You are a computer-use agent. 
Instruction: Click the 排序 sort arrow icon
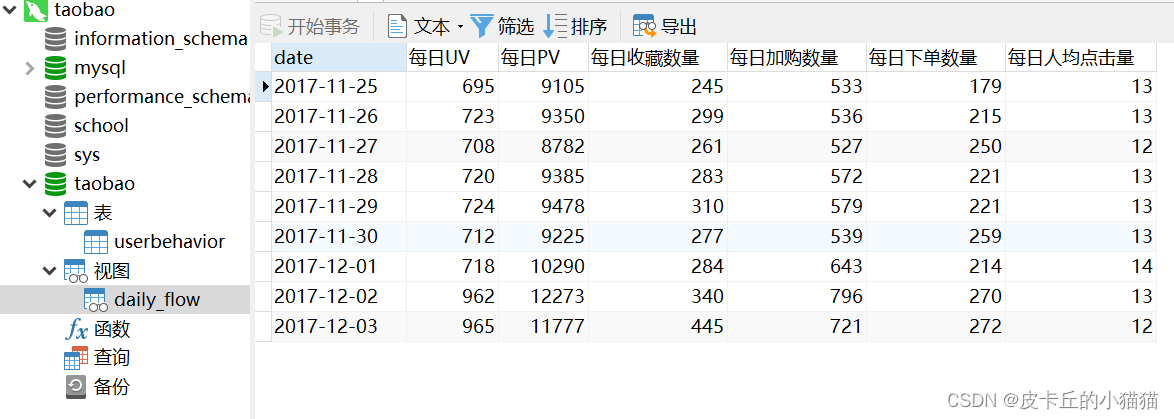(x=555, y=27)
